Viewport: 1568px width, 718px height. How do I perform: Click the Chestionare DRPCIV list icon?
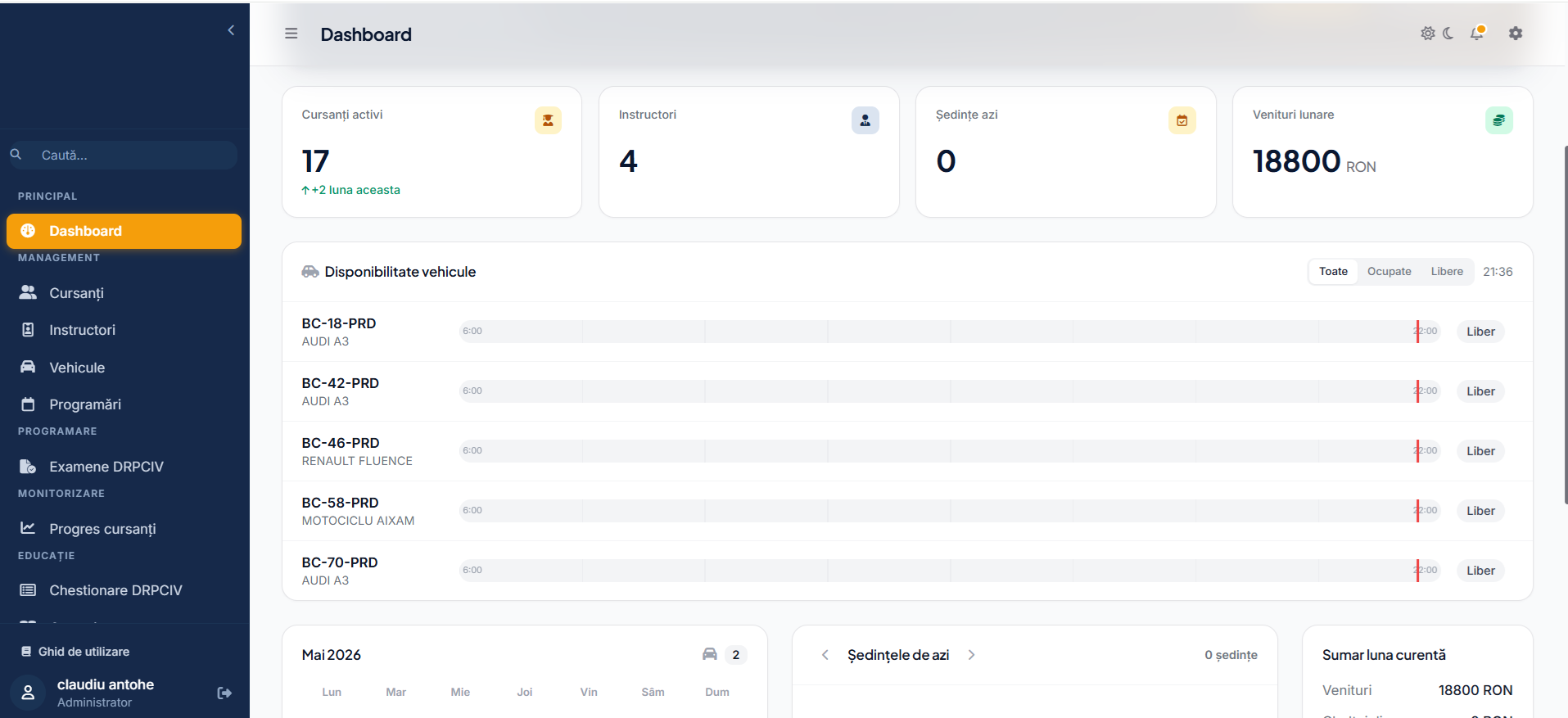(28, 590)
